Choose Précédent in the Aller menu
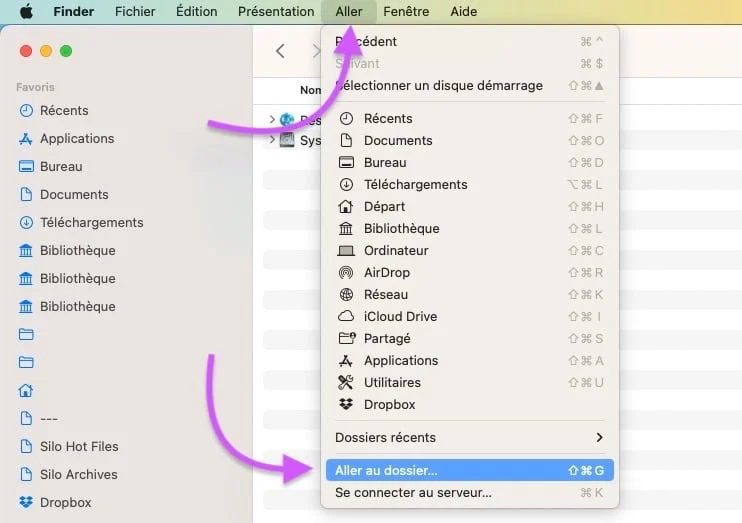The width and height of the screenshot is (742, 523). [x=469, y=42]
